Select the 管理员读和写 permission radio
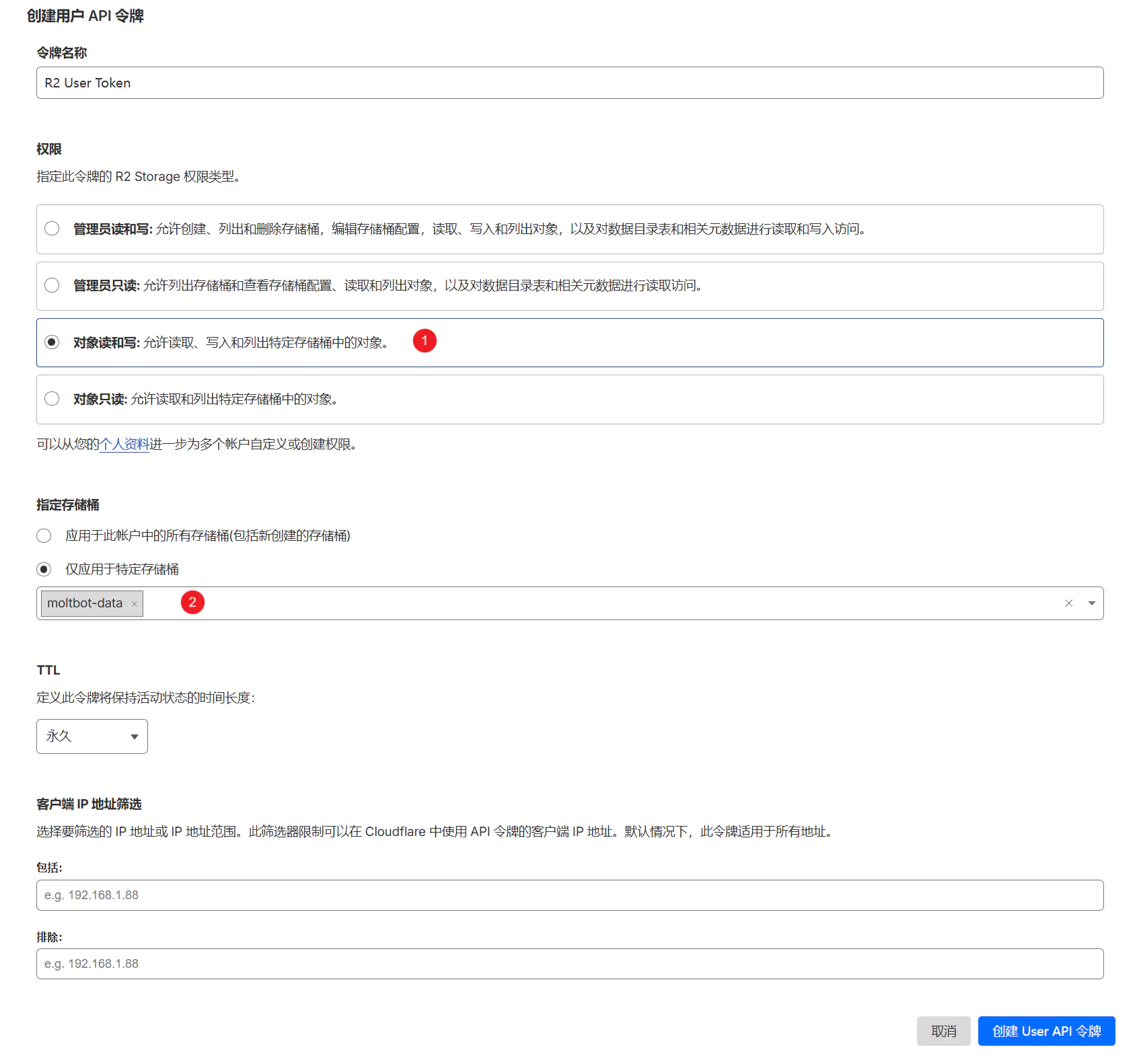Viewport: 1139px width, 1064px height. coord(52,229)
